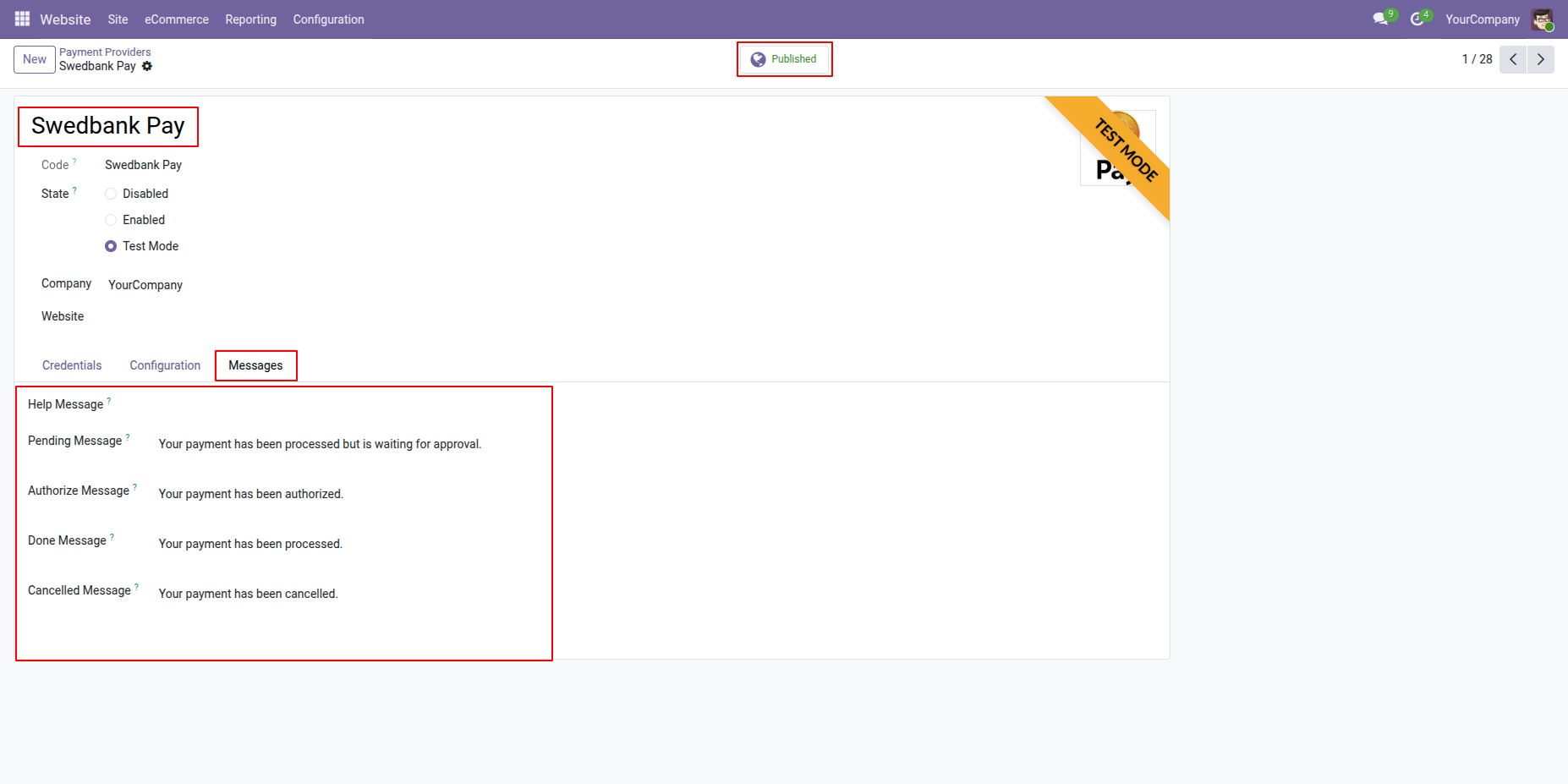
Task: Select the Enabled state option
Action: [x=111, y=220]
